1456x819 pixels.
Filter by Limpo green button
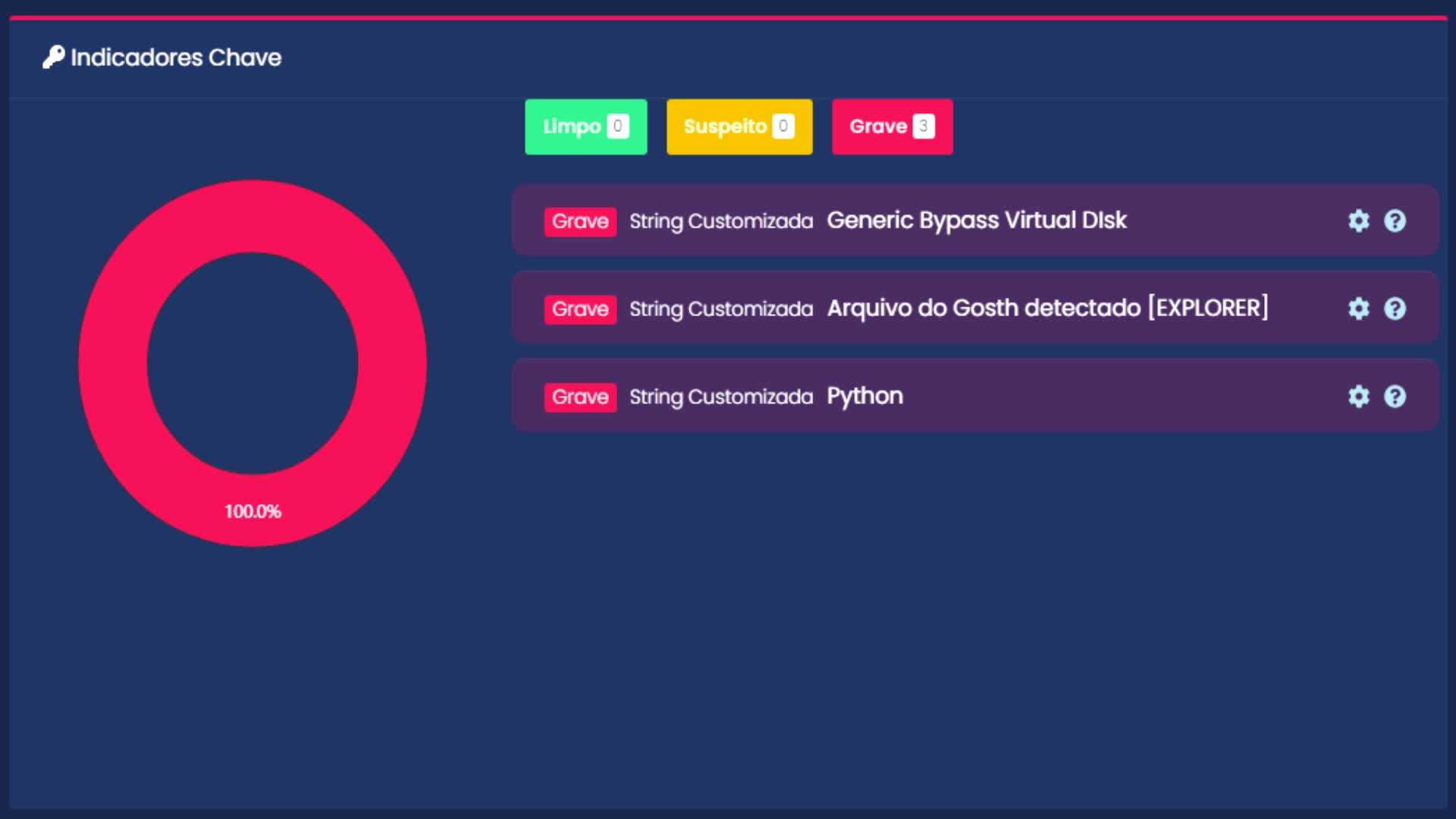pos(585,127)
